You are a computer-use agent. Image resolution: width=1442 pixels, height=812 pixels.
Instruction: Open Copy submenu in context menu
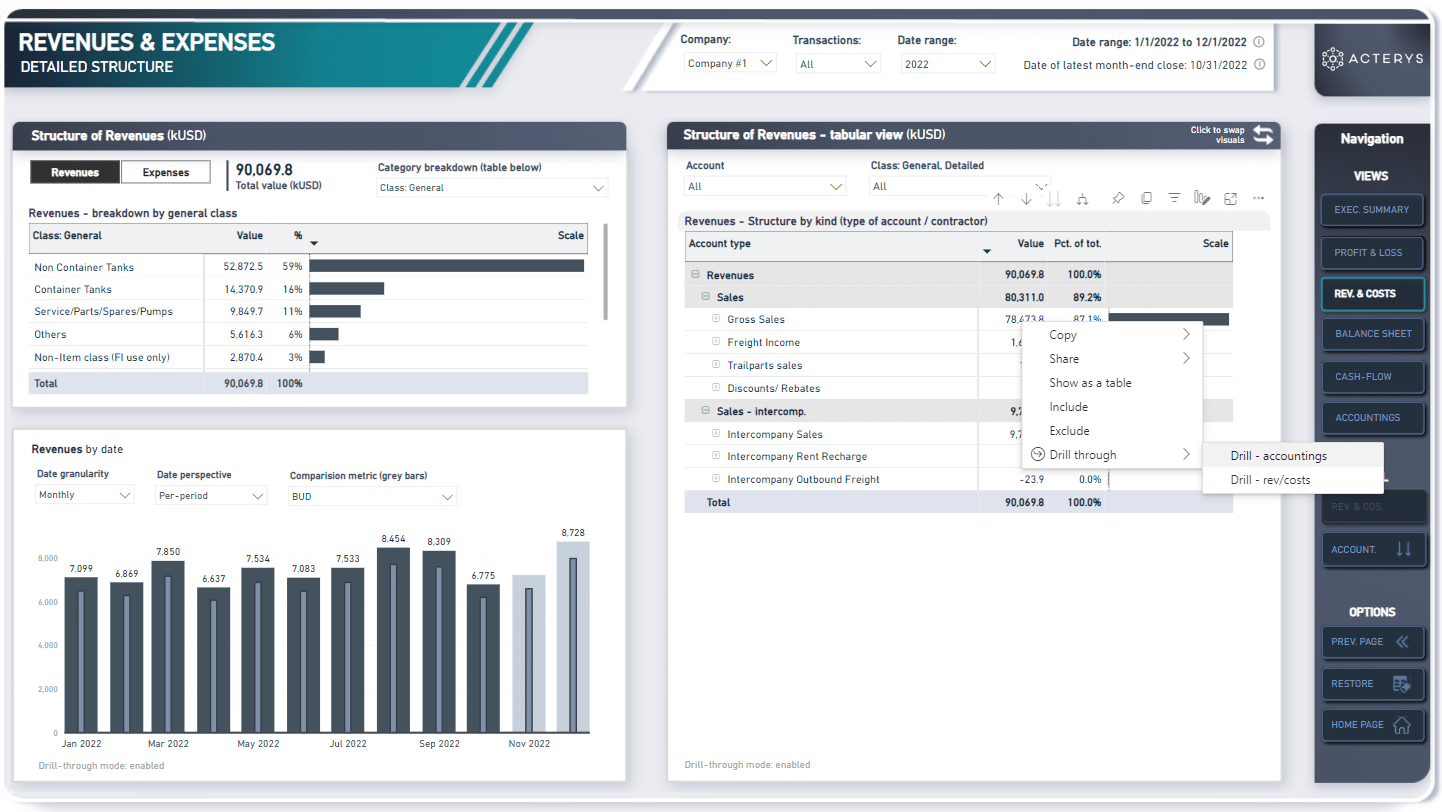[x=1112, y=335]
